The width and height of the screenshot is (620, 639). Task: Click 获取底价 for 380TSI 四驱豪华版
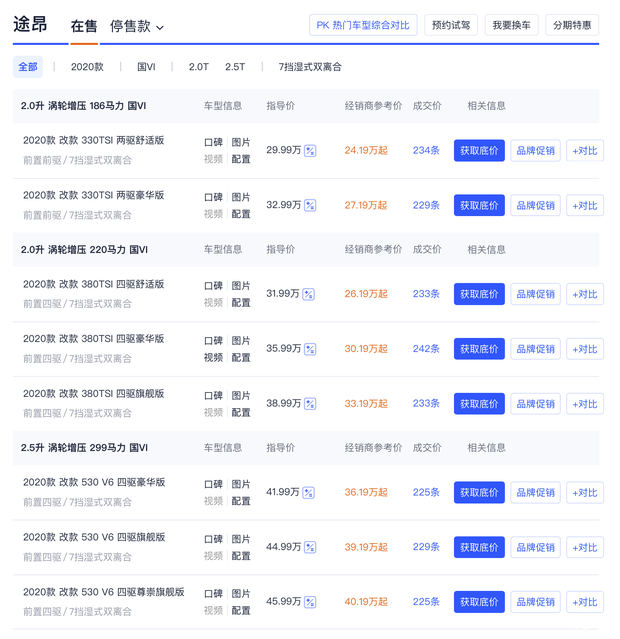(x=479, y=349)
